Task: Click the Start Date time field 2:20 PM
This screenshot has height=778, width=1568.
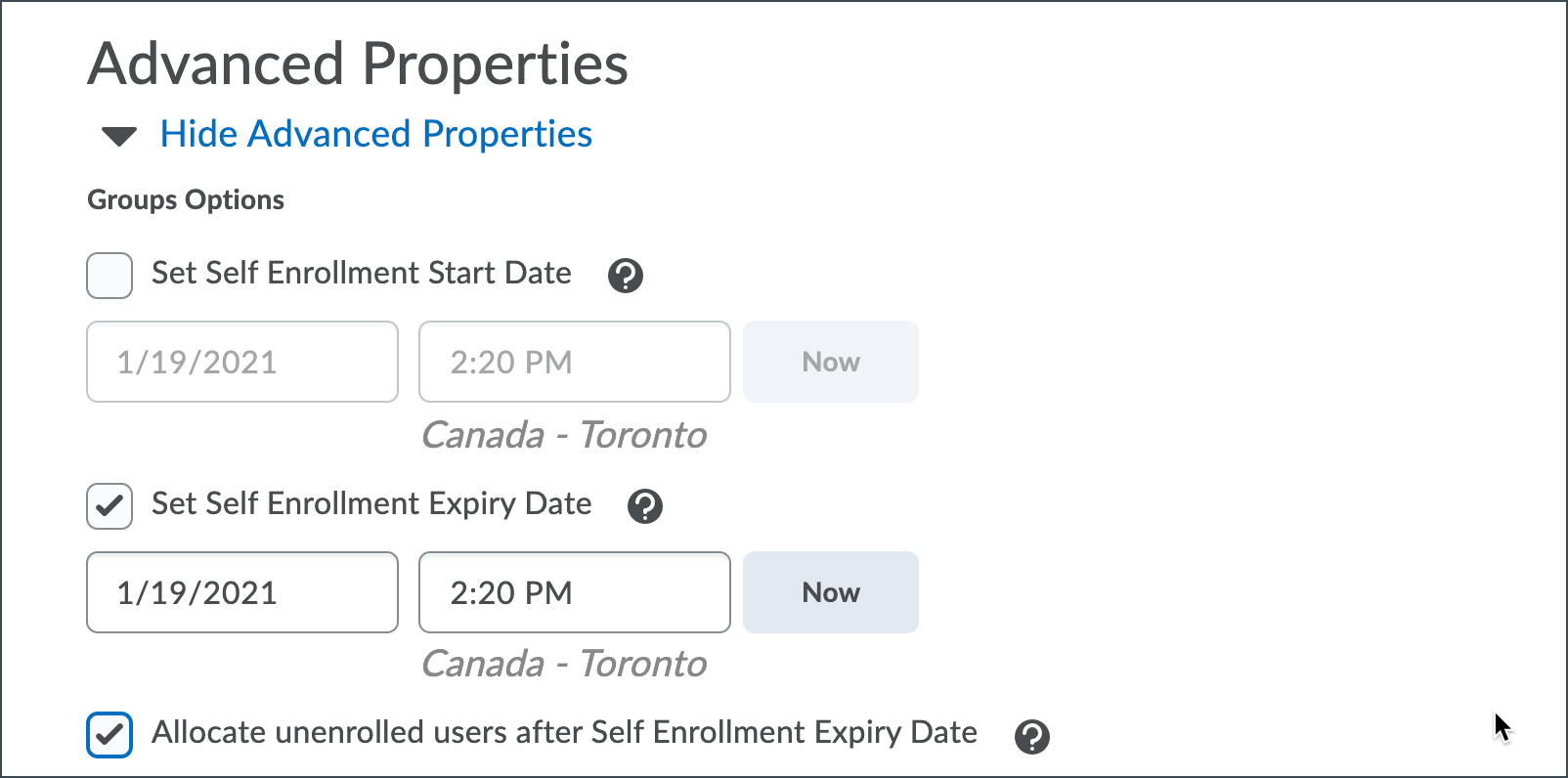Action: point(575,362)
